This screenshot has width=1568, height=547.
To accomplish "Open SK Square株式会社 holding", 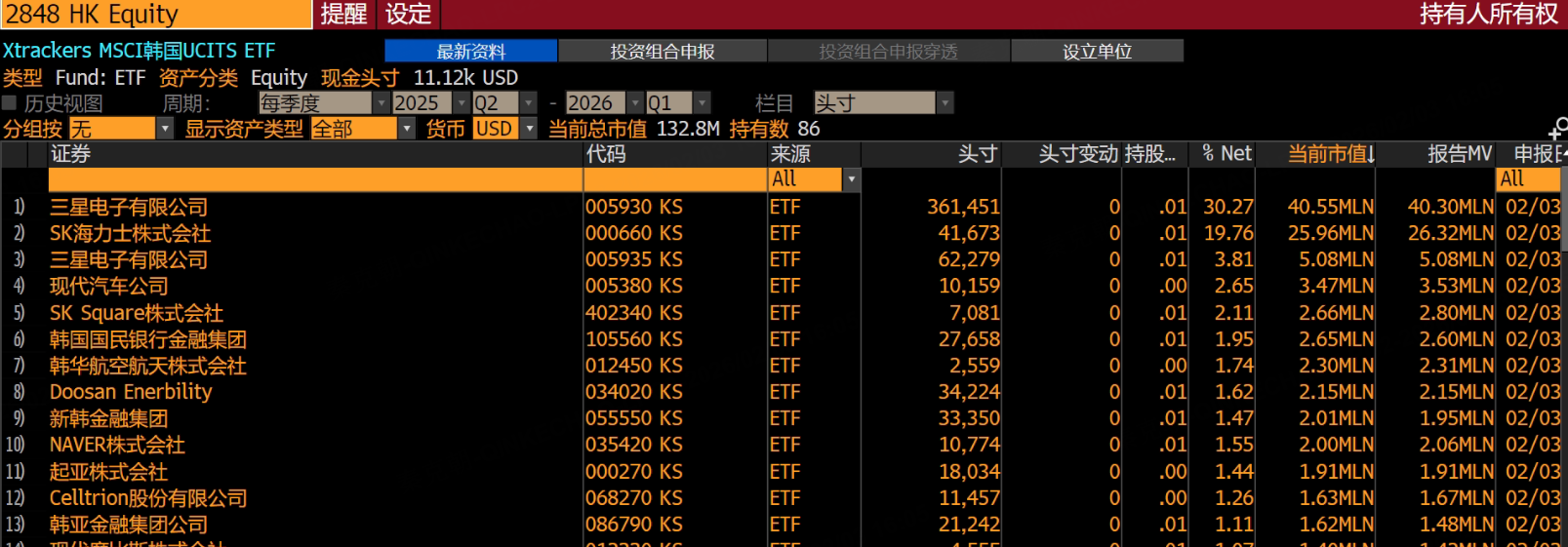I will [x=137, y=313].
